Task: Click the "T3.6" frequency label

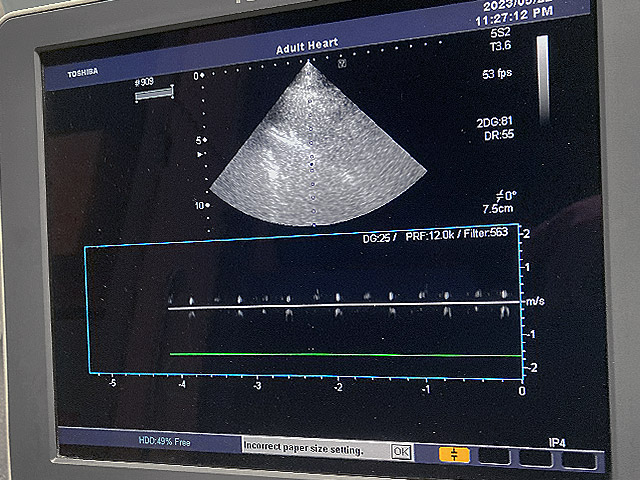Action: click(500, 45)
